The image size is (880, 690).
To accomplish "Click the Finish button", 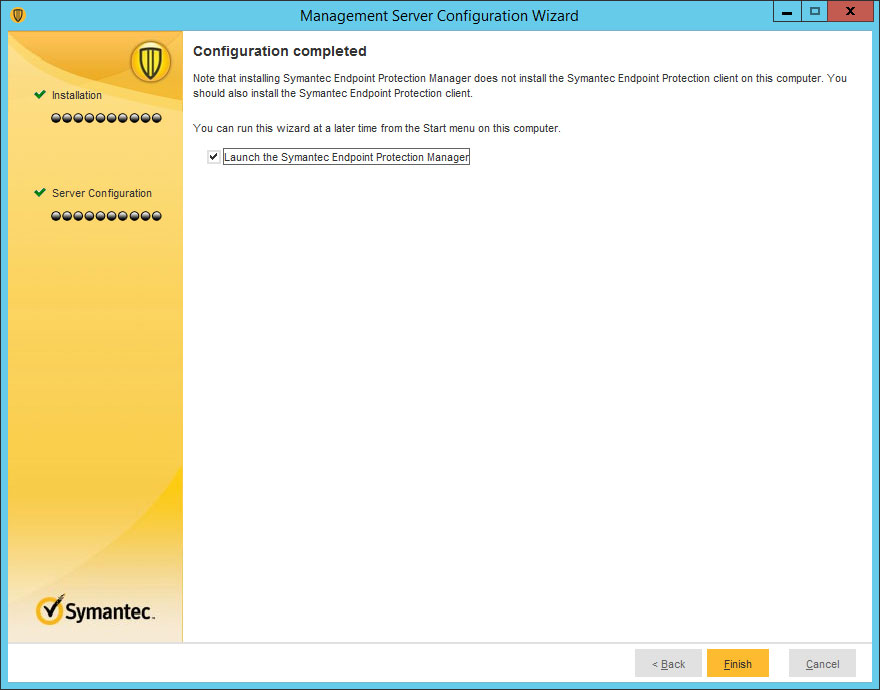I will pos(737,664).
